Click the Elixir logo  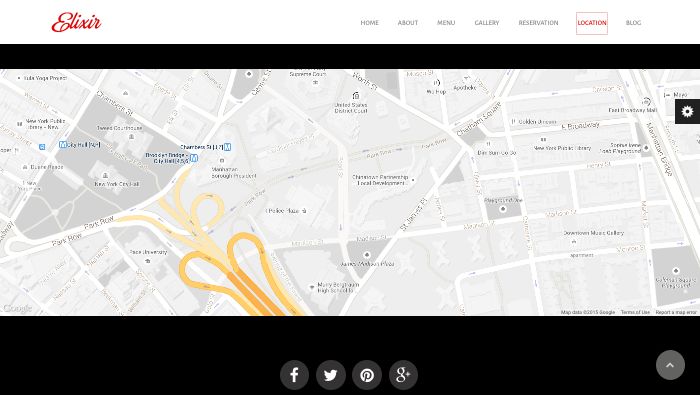pyautogui.click(x=76, y=22)
